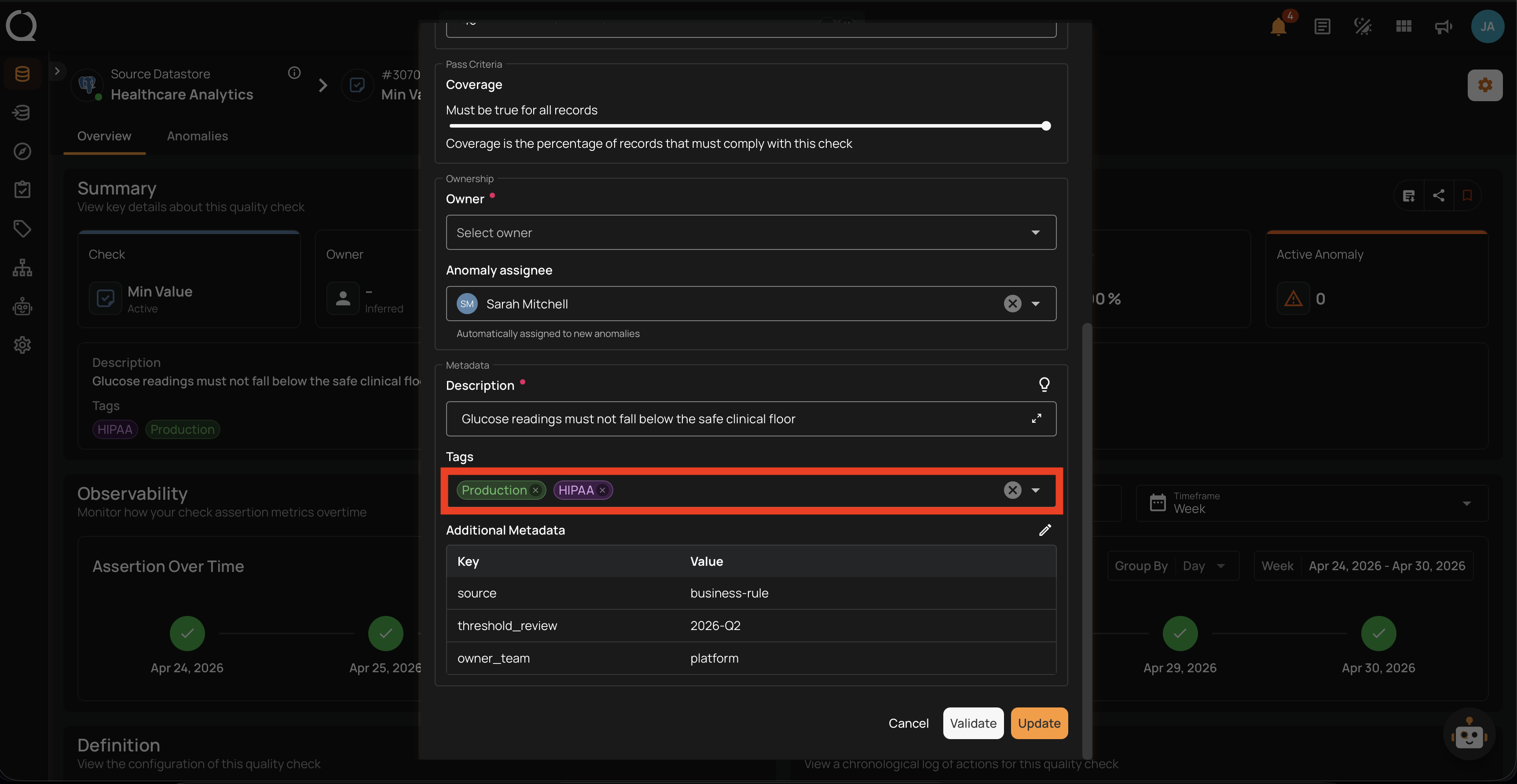Click the Cancel button
This screenshot has height=784, width=1517.
point(908,723)
